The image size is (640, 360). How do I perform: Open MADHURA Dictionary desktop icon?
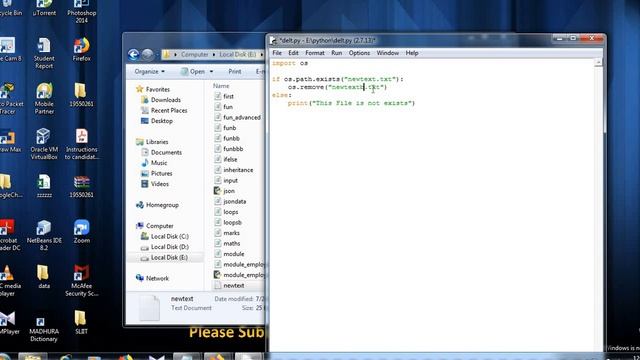coord(44,329)
